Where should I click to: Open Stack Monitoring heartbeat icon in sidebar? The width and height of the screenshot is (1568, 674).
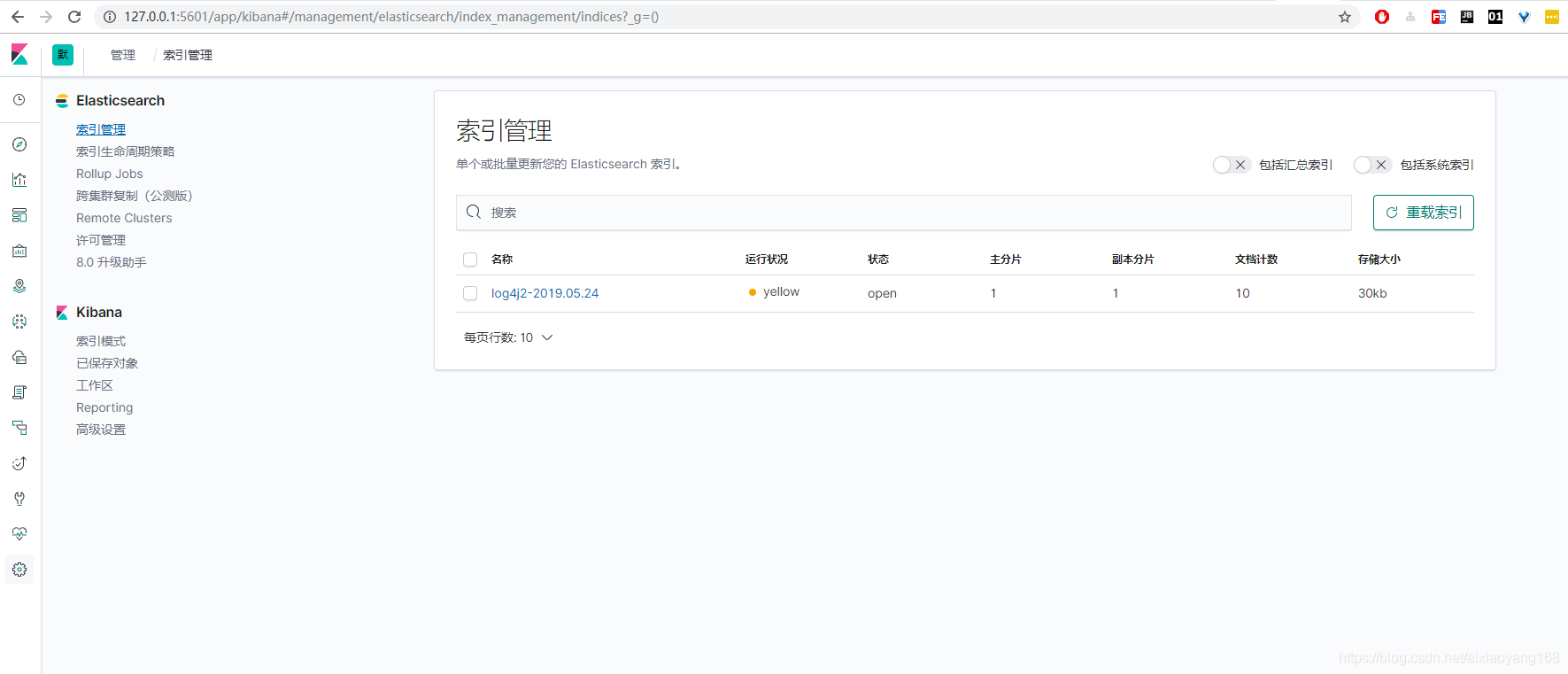19,534
